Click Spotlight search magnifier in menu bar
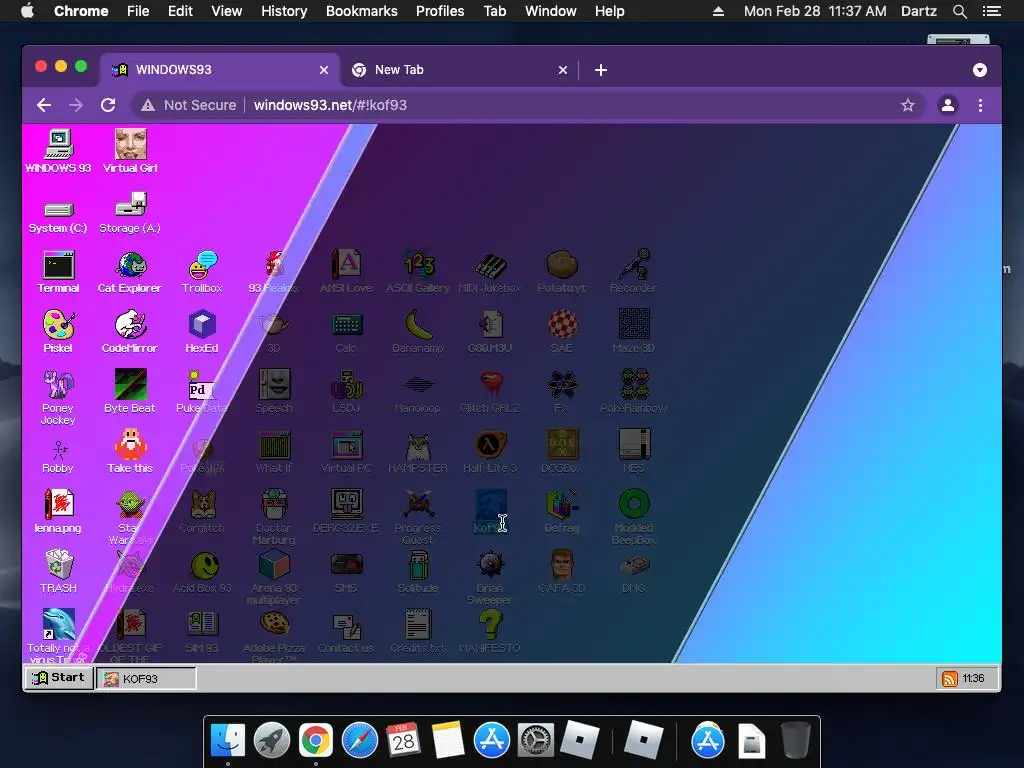The height and width of the screenshot is (768, 1024). click(959, 11)
